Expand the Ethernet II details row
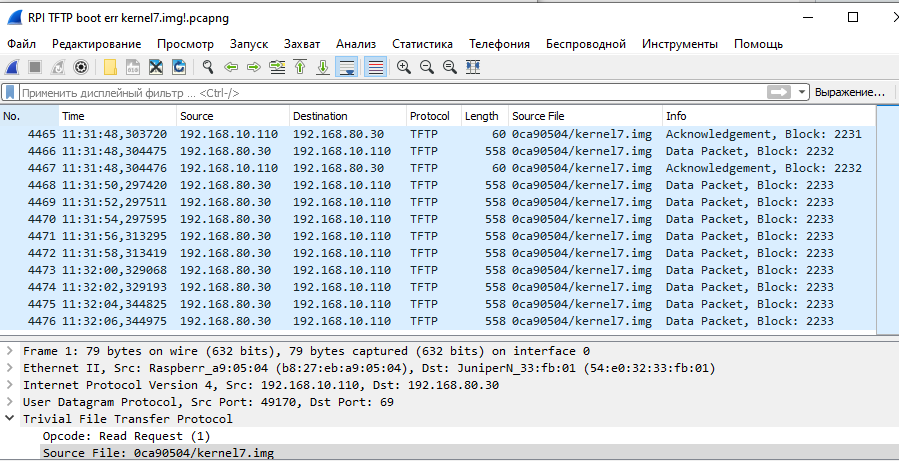Screen dimensions: 899x461 10,368
